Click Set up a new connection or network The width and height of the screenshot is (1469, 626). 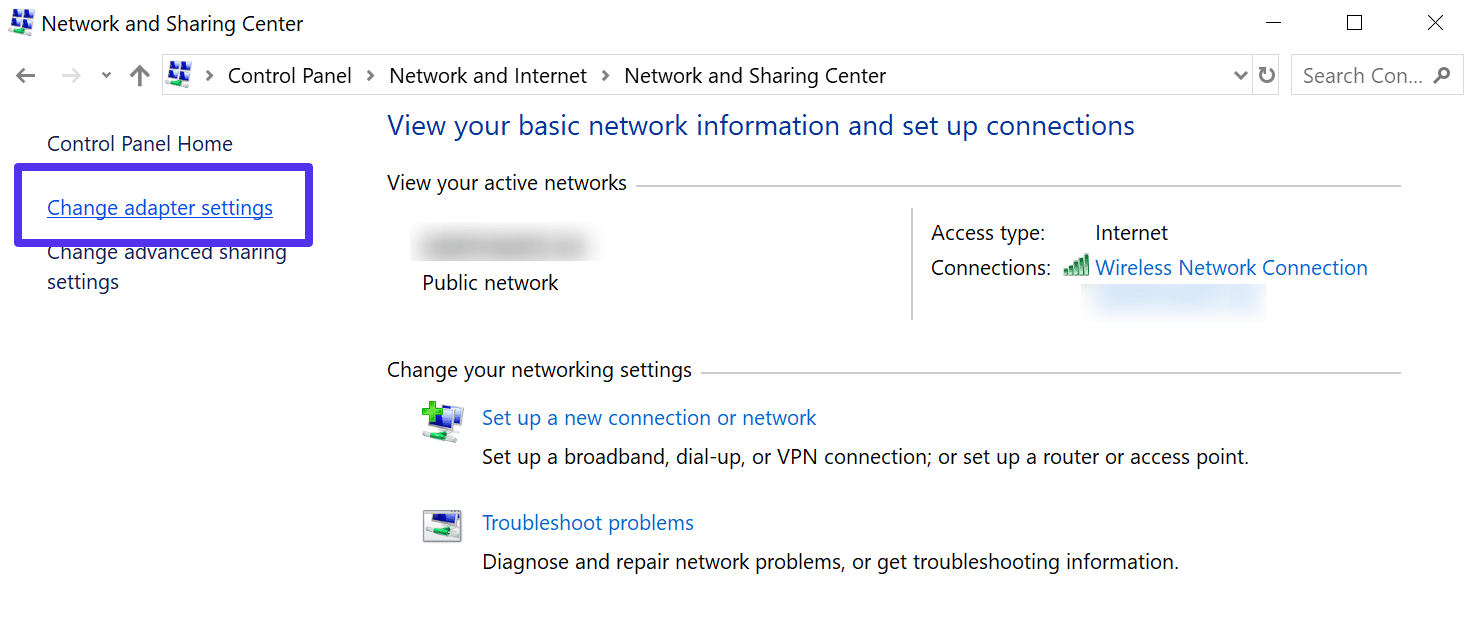(648, 417)
